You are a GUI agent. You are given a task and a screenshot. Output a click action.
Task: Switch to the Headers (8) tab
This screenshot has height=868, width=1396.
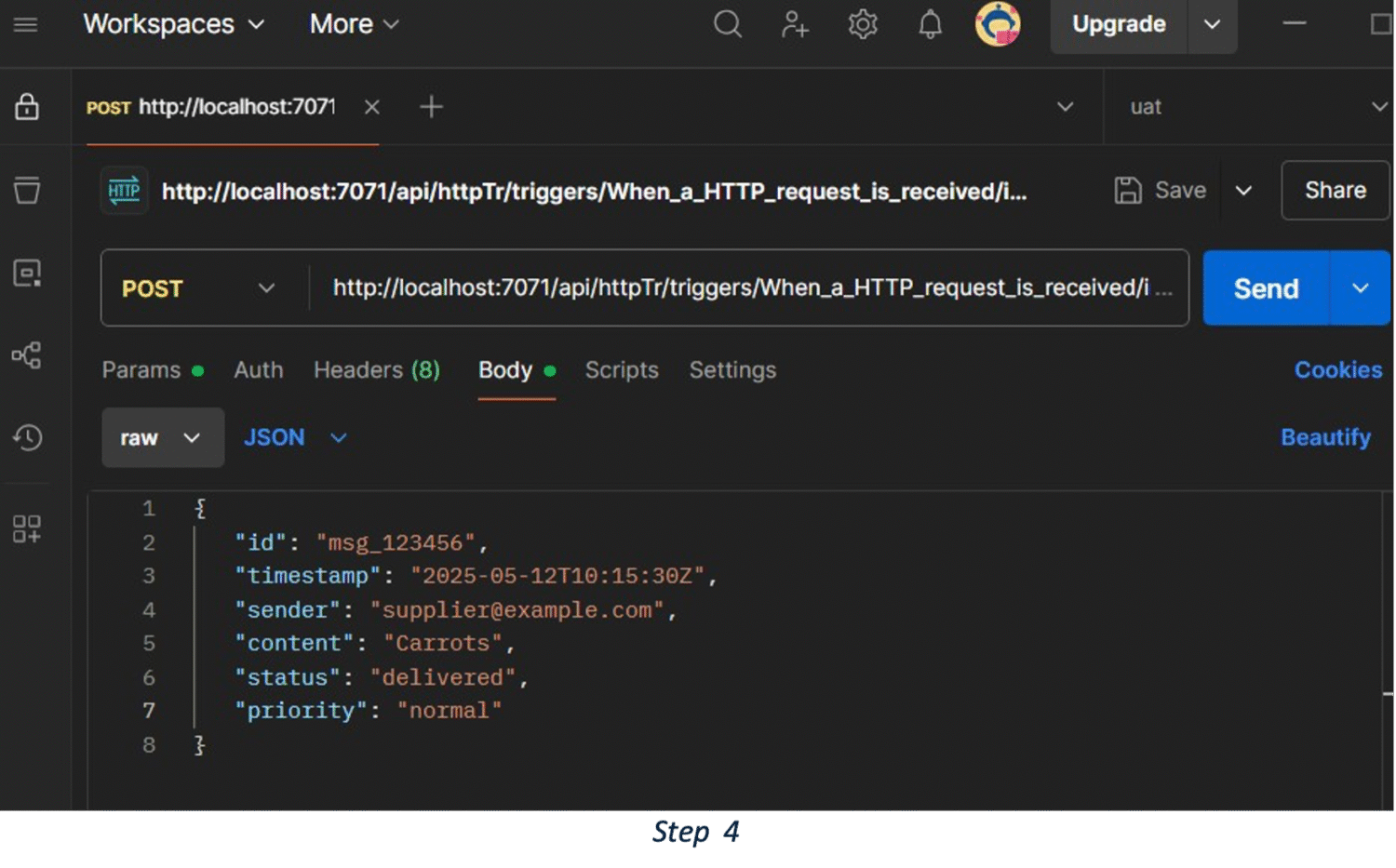pyautogui.click(x=376, y=370)
